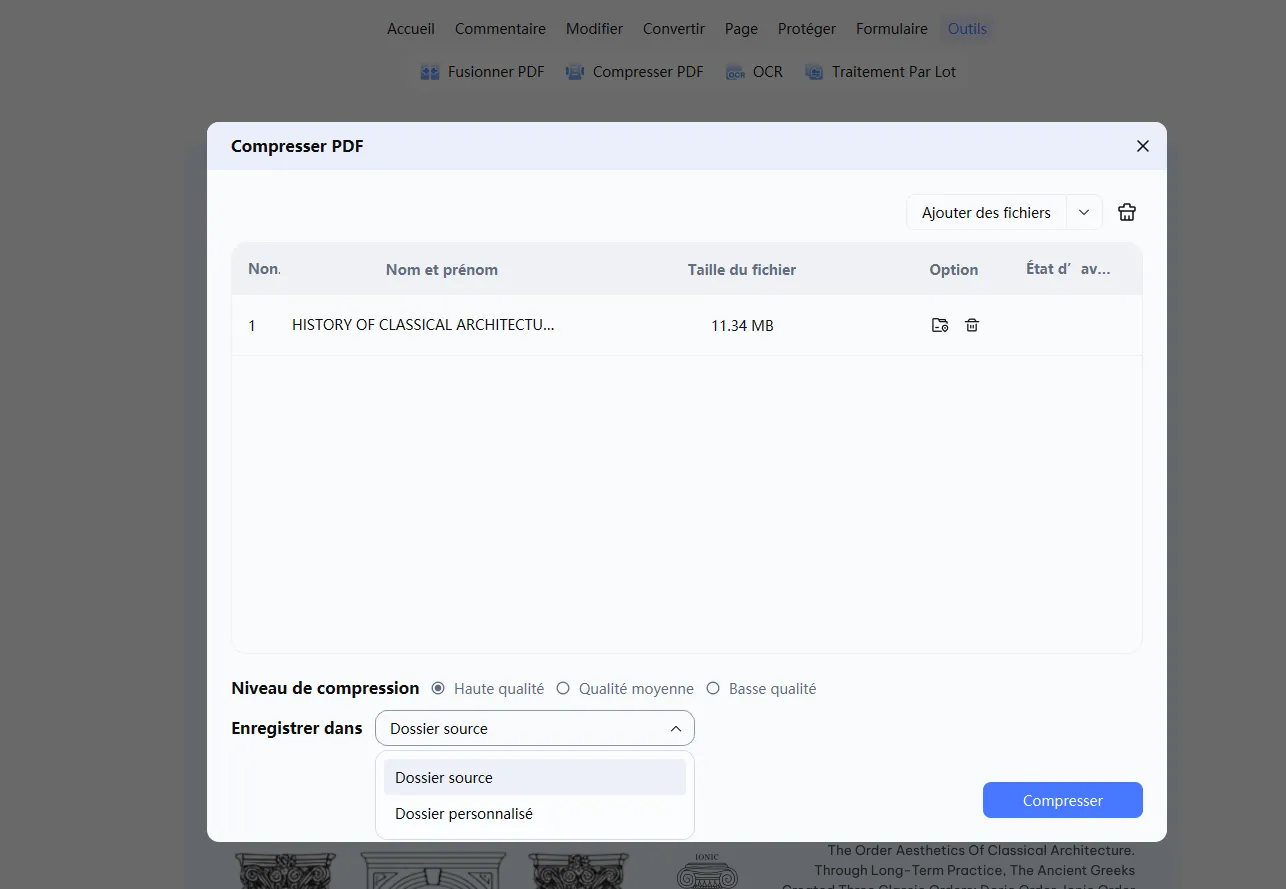Choose Dossier source from dropdown list
Screen dimensions: 1286x889
[535, 777]
